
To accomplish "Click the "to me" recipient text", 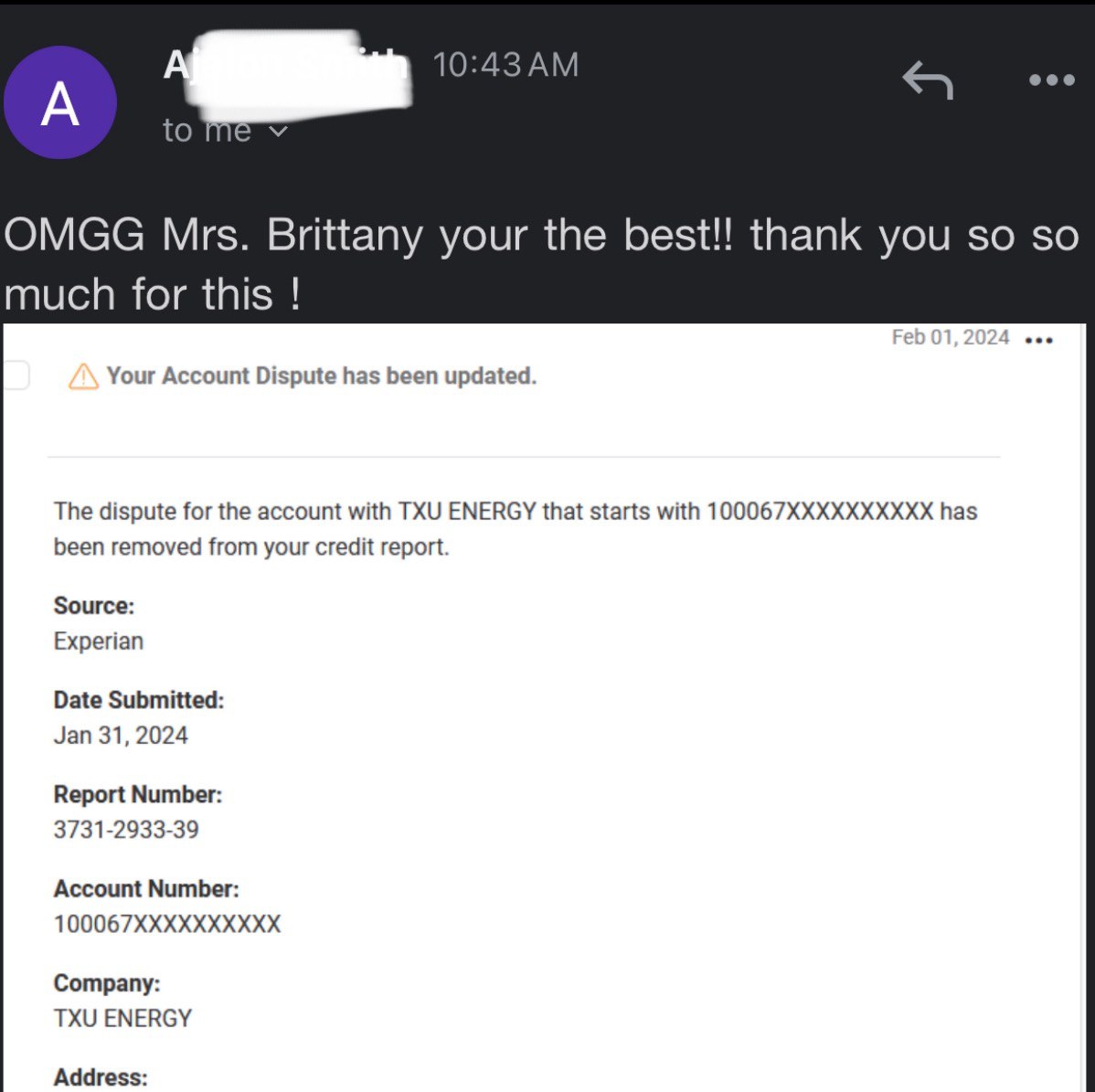I will click(207, 131).
